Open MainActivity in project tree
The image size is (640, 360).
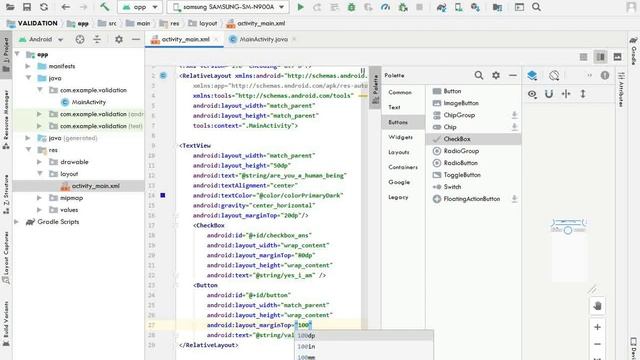coord(89,102)
